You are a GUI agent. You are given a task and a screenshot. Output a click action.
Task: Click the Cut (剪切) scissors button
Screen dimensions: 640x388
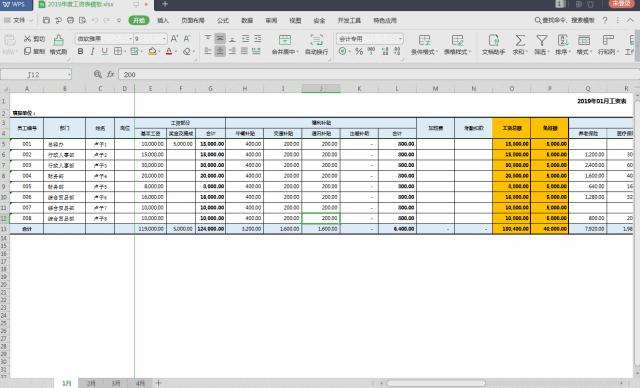[x=34, y=39]
